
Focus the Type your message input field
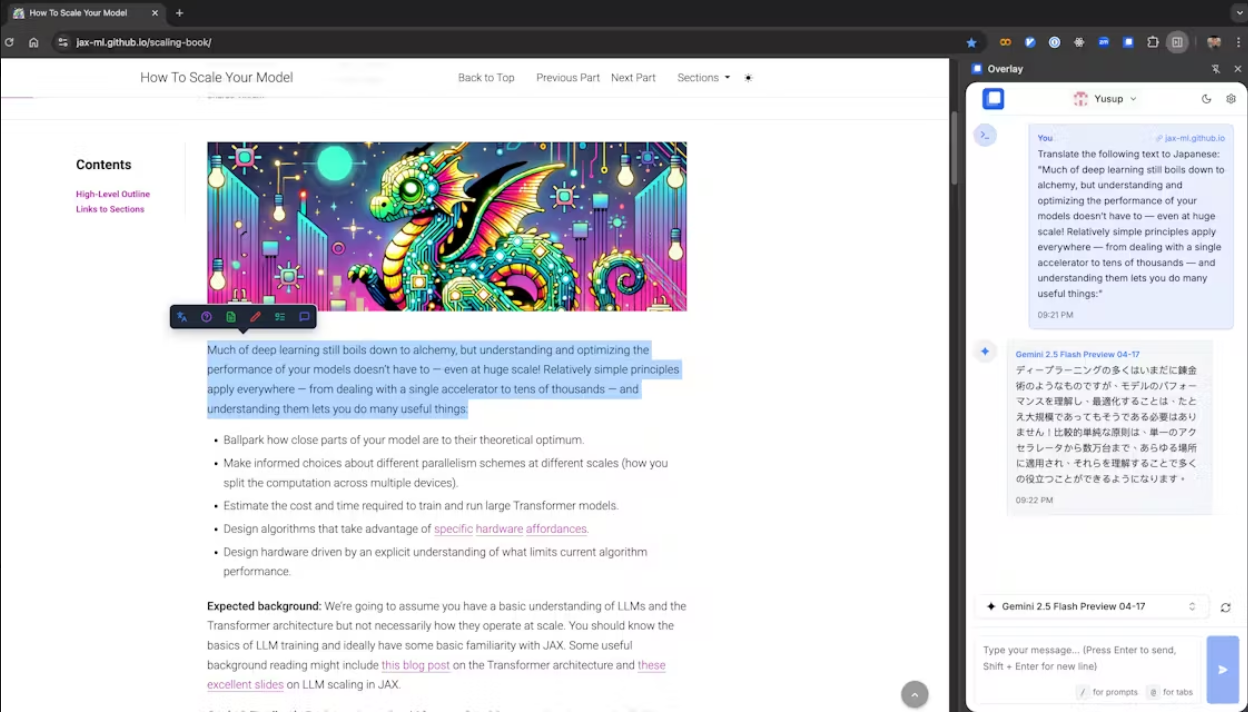point(1088,658)
